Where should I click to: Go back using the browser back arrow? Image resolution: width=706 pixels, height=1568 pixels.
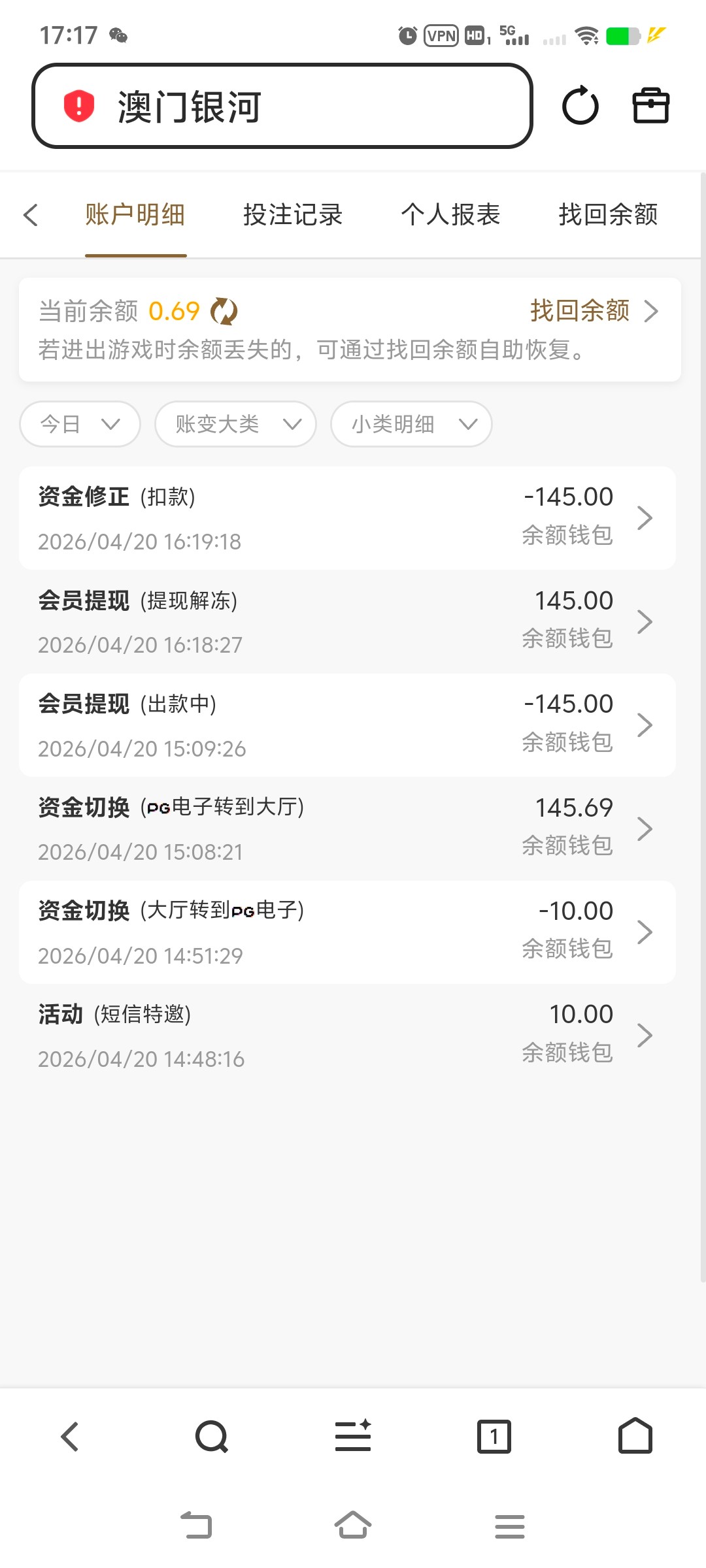[70, 1437]
